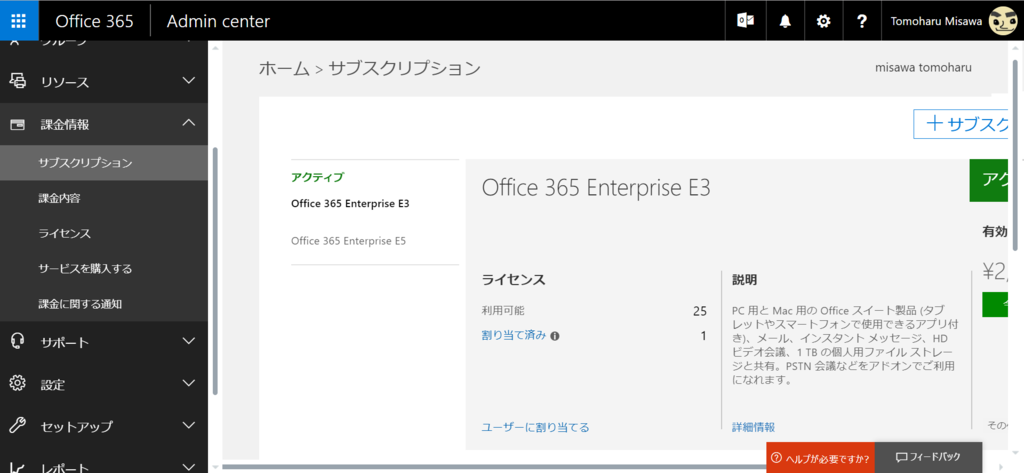Click the アクティブ heading text
The width and height of the screenshot is (1024, 473).
pyautogui.click(x=317, y=177)
